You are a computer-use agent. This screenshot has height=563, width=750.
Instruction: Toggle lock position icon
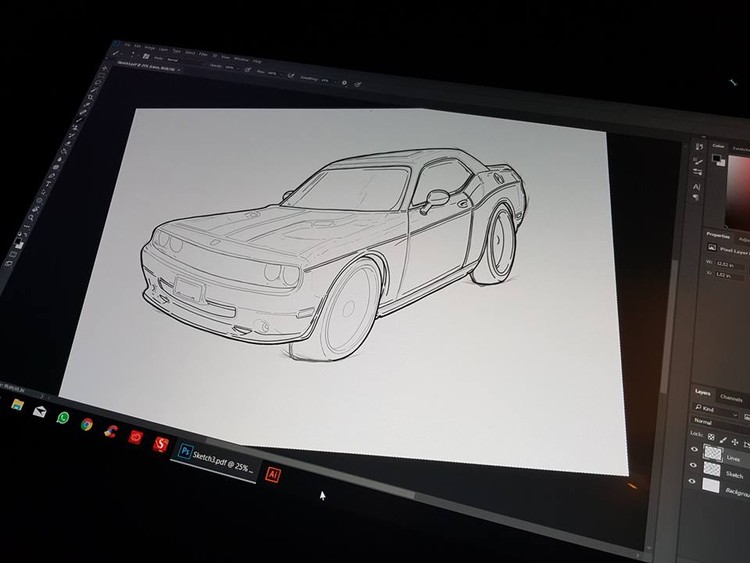(735, 442)
